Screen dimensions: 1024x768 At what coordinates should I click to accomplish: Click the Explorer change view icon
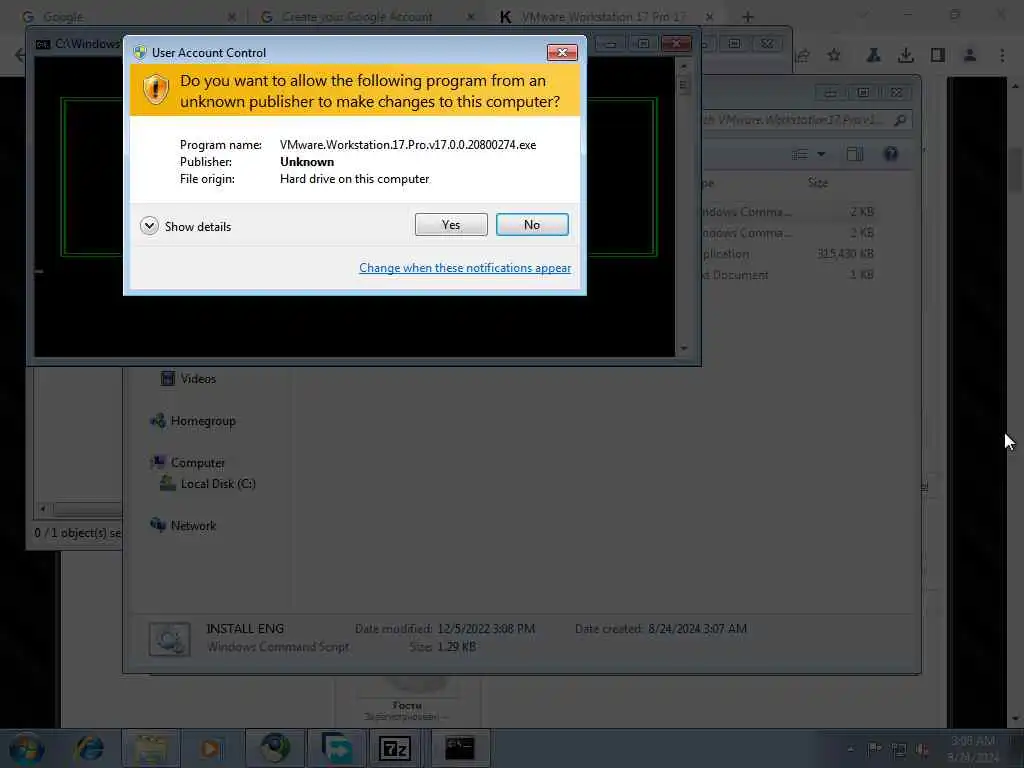pyautogui.click(x=800, y=154)
